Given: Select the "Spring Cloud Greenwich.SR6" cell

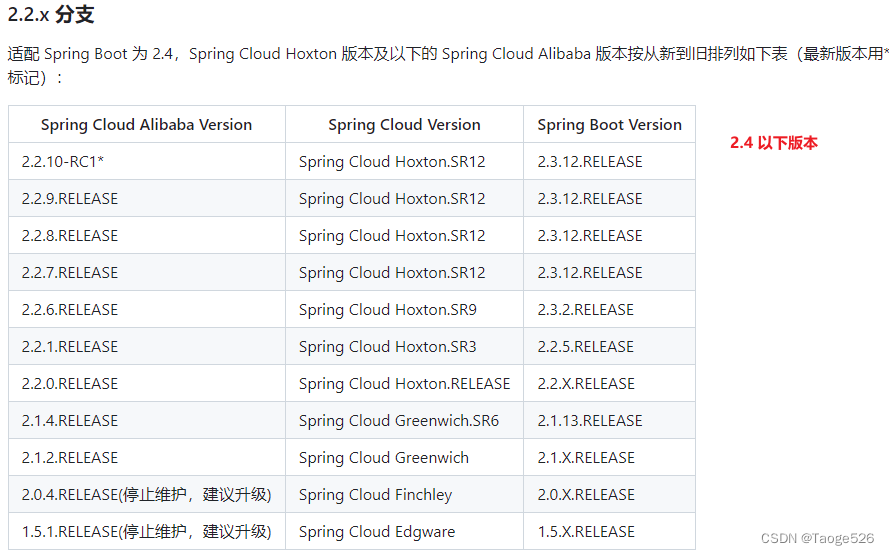Looking at the screenshot, I should tap(404, 421).
